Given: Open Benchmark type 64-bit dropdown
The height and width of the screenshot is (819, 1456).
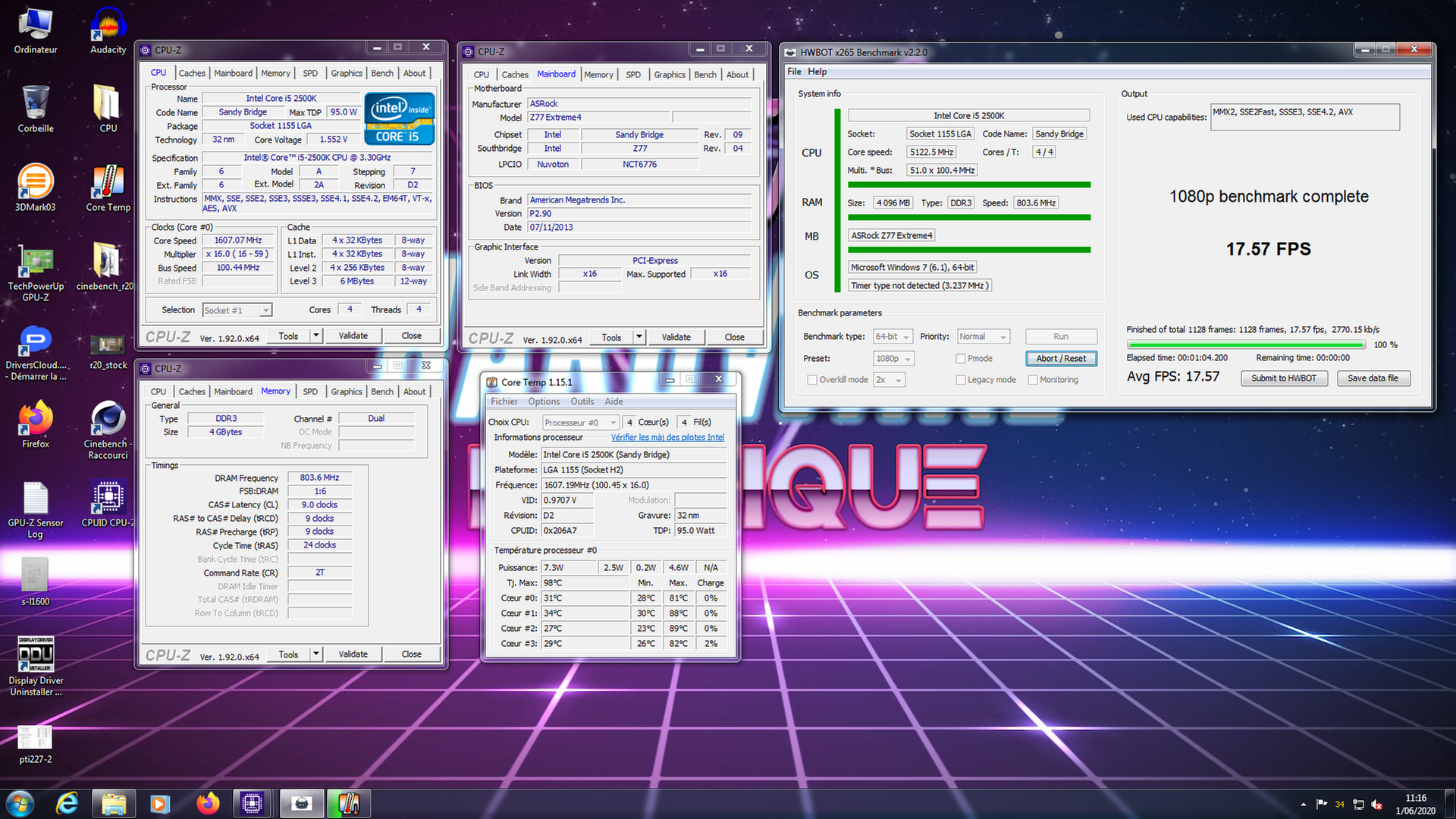Looking at the screenshot, I should 893,337.
